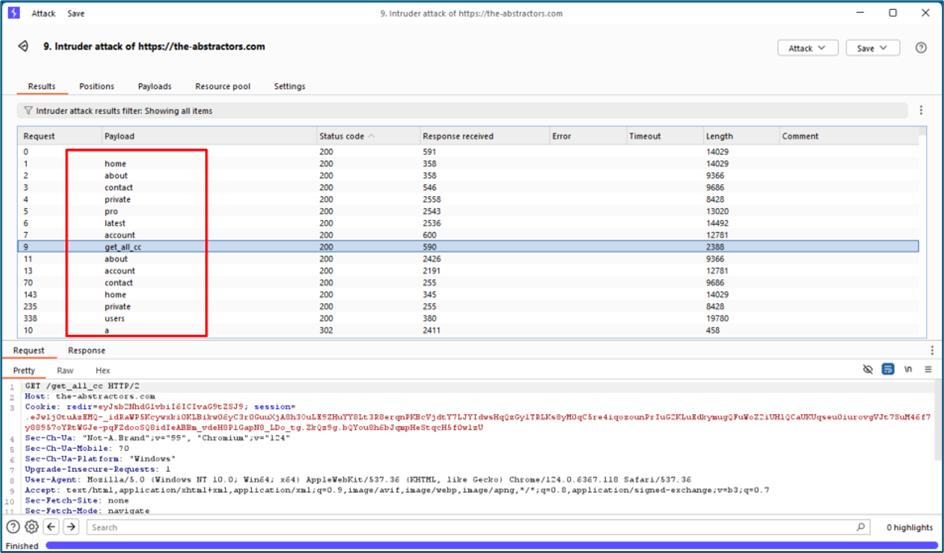Select the Raw view tab
Viewport: 944px width, 553px height.
pos(65,370)
